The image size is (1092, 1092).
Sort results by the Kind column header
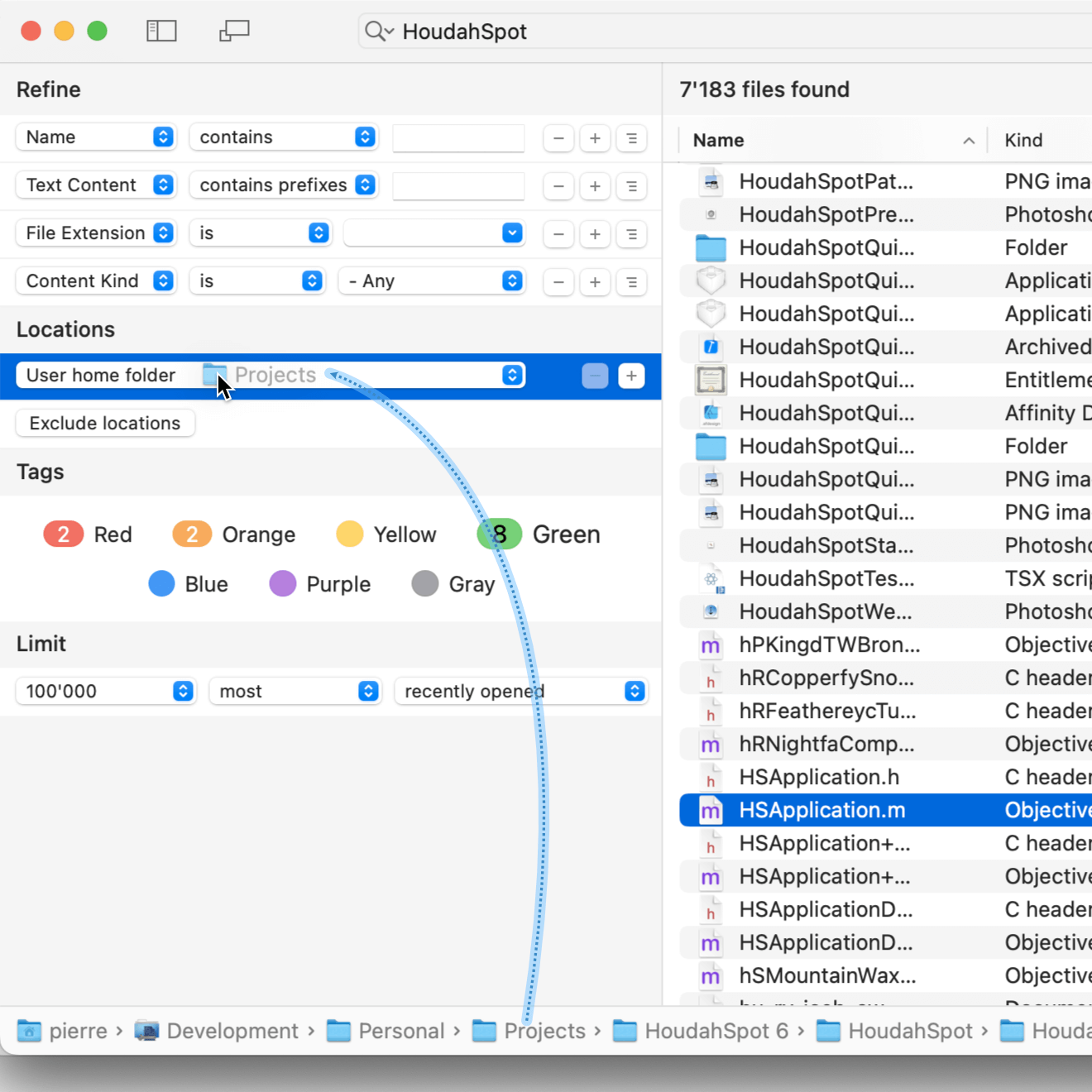pos(1023,141)
